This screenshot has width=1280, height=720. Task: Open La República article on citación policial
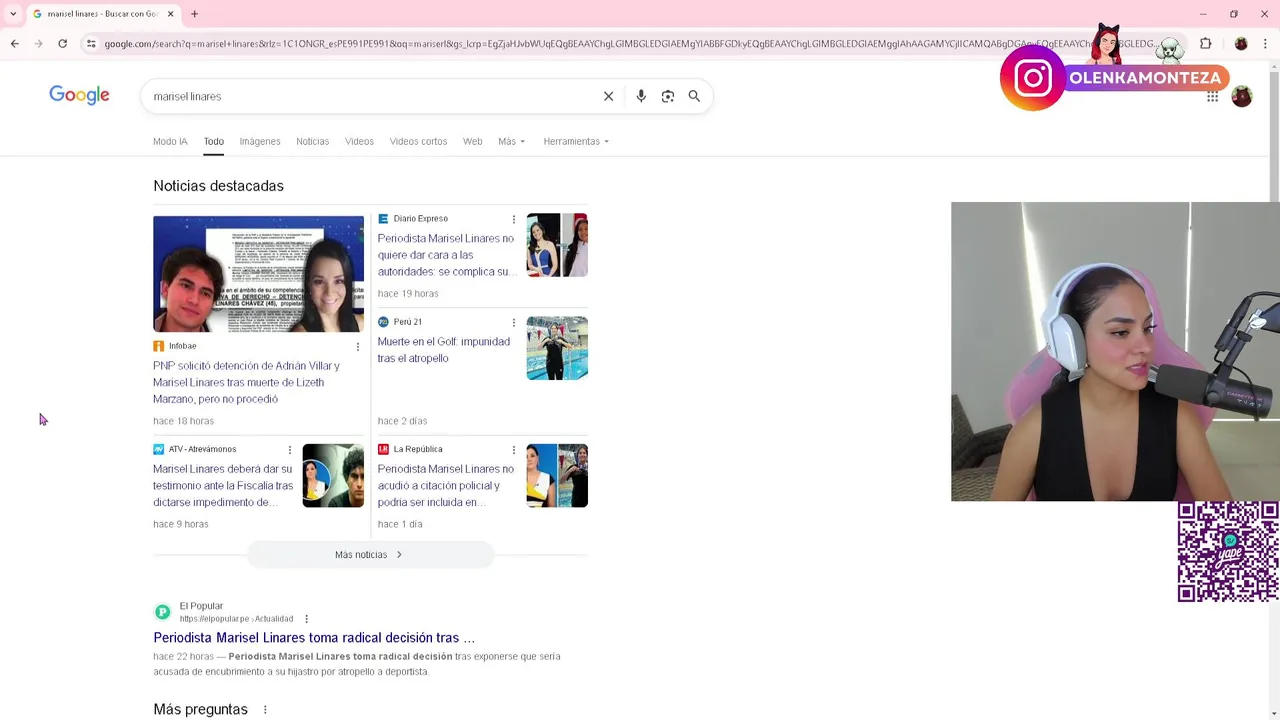[x=446, y=485]
